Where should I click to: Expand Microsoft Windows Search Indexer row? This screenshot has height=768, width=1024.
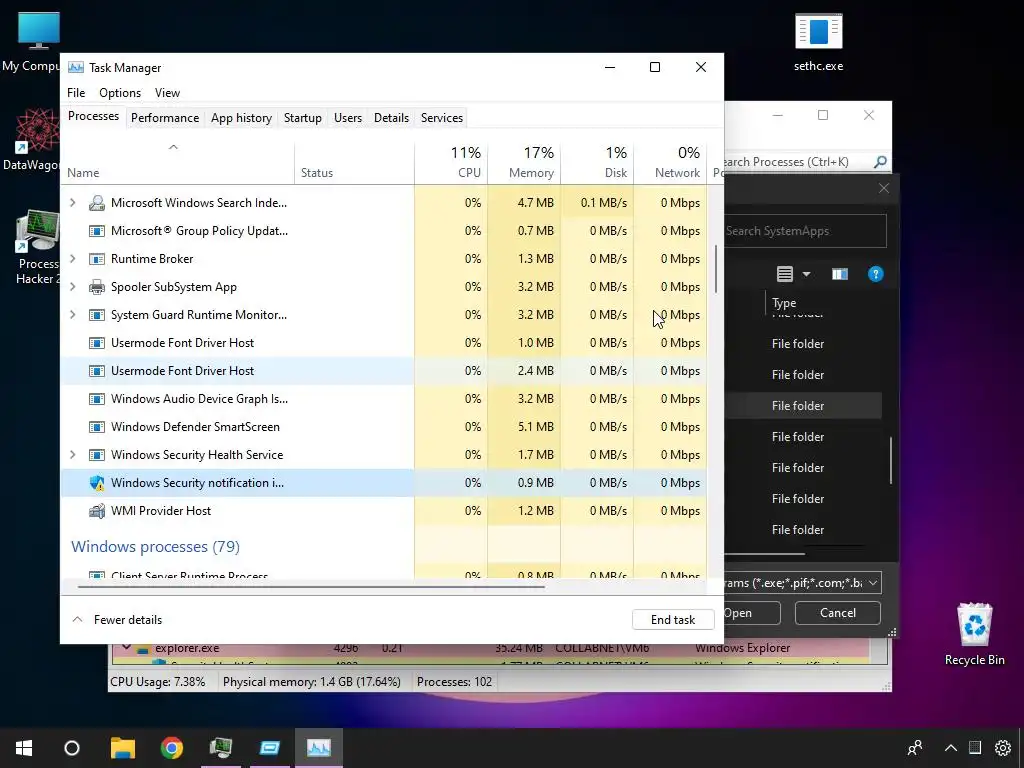point(72,203)
